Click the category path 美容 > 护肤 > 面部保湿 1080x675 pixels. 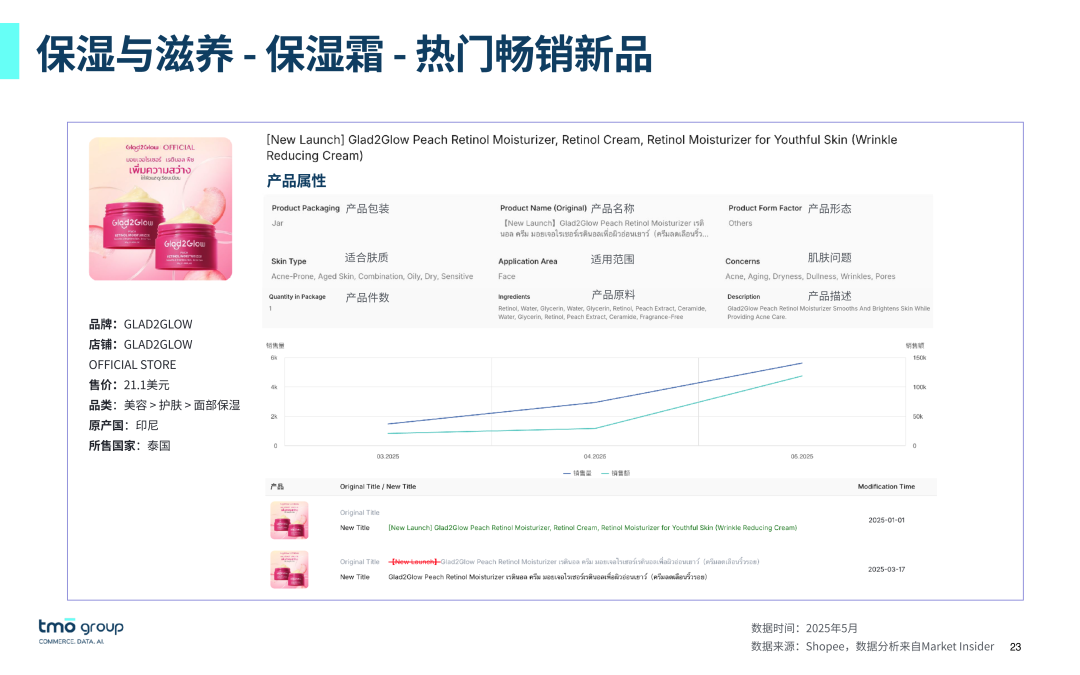[x=182, y=405]
